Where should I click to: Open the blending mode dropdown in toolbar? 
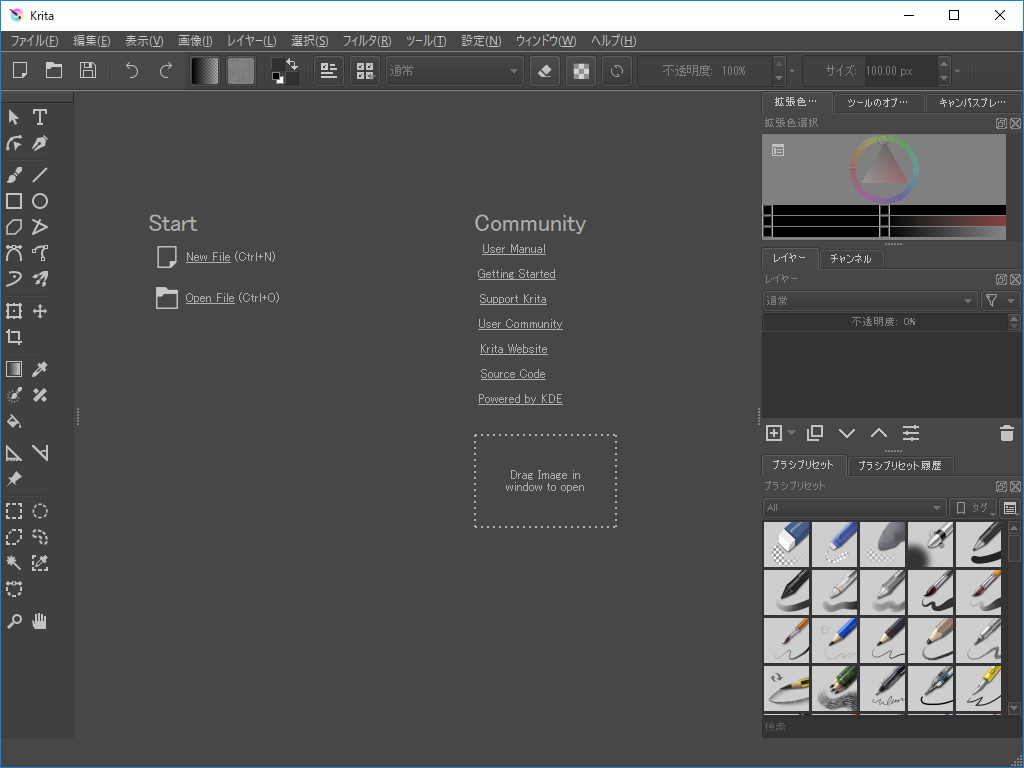coord(455,71)
